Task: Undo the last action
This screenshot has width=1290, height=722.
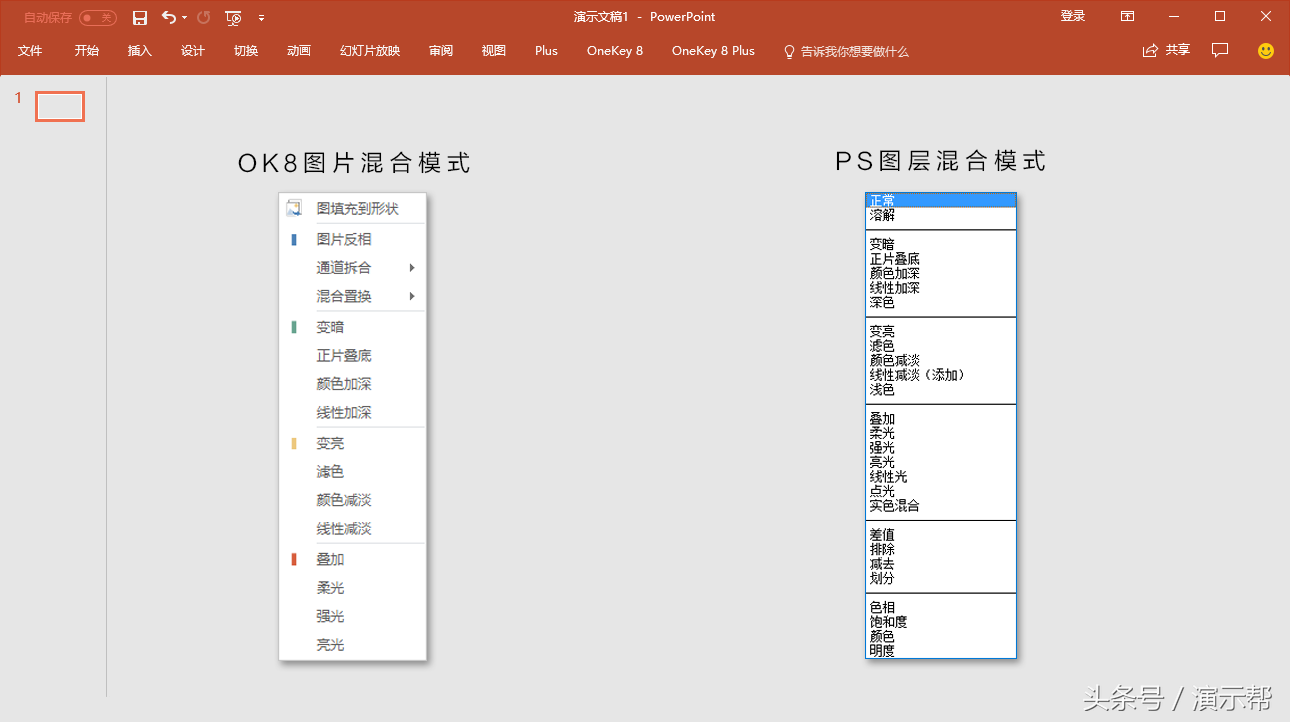Action: click(168, 17)
